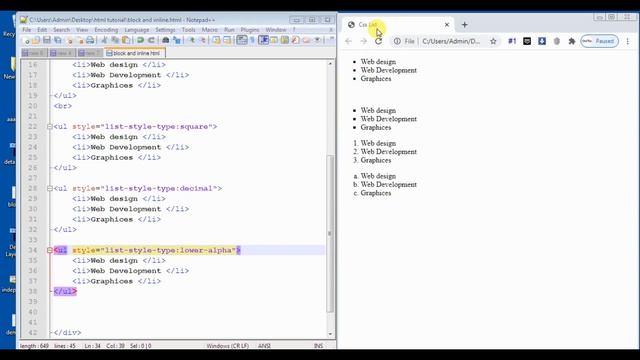The width and height of the screenshot is (640, 360).
Task: Open the Run menu
Action: pos(229,30)
